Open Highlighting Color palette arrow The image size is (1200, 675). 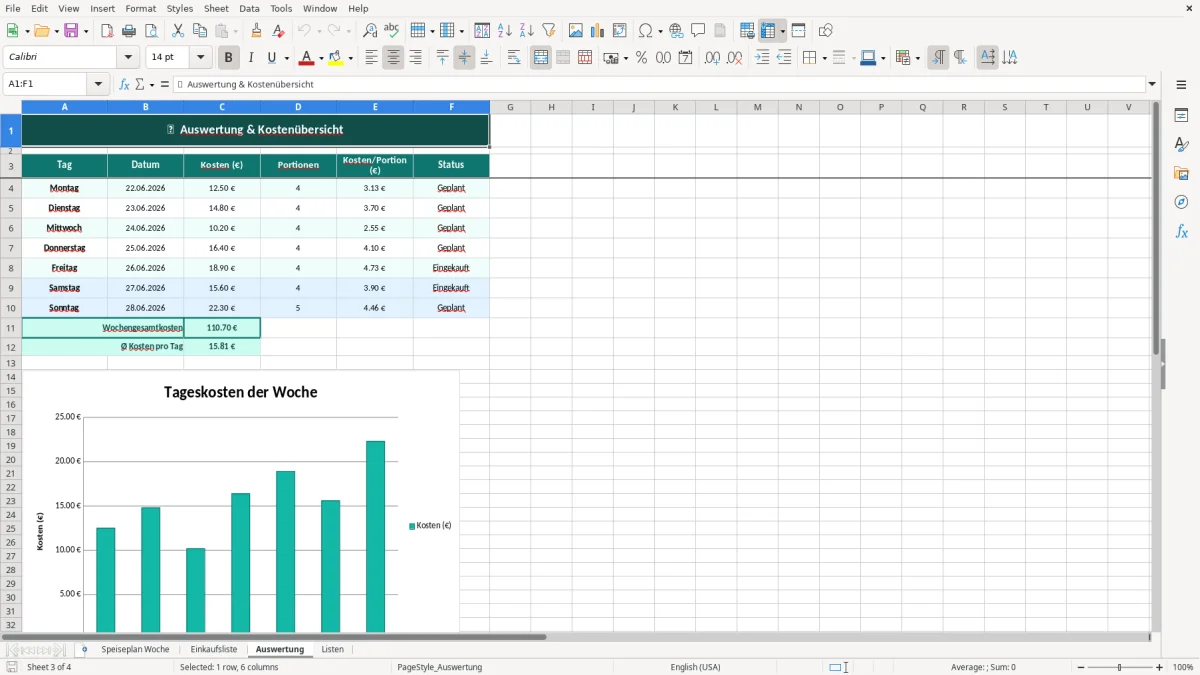tap(350, 58)
